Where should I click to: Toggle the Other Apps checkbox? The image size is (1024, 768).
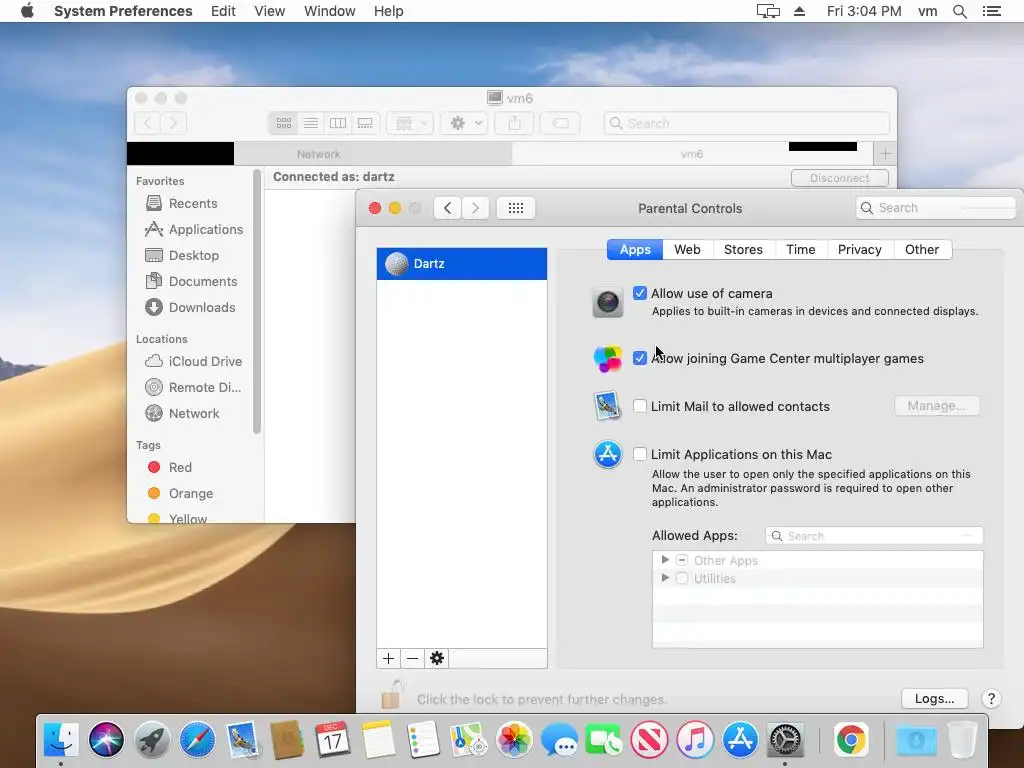(x=682, y=560)
